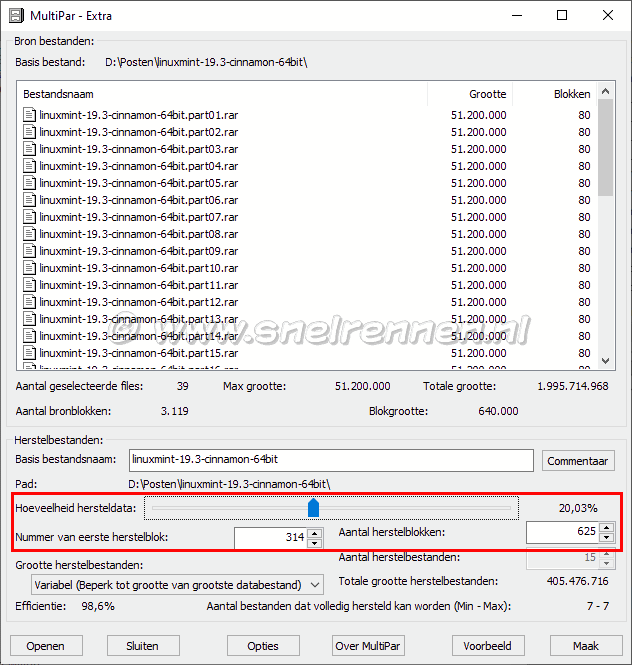Click the Sluiten button
Viewport: 632px width, 665px height.
coord(143,645)
